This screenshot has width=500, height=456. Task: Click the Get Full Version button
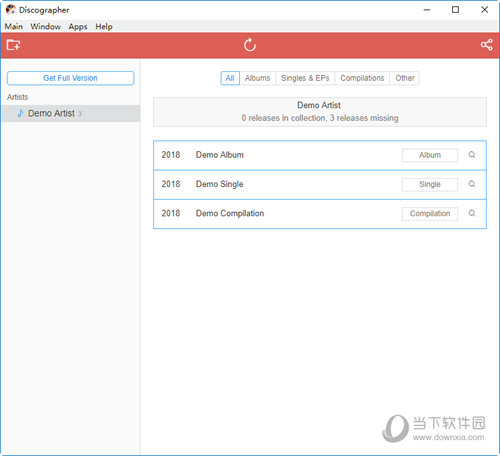click(x=70, y=78)
